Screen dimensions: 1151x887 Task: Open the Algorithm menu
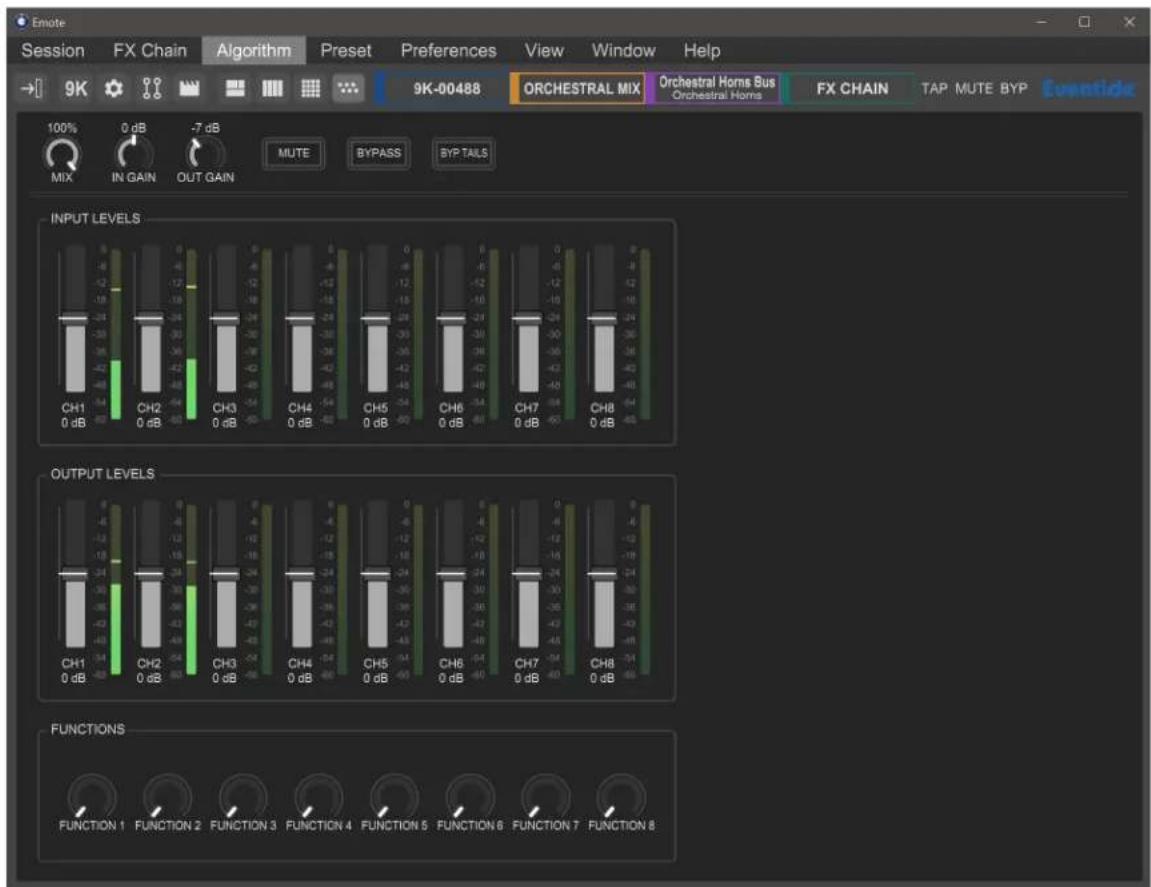[x=254, y=51]
